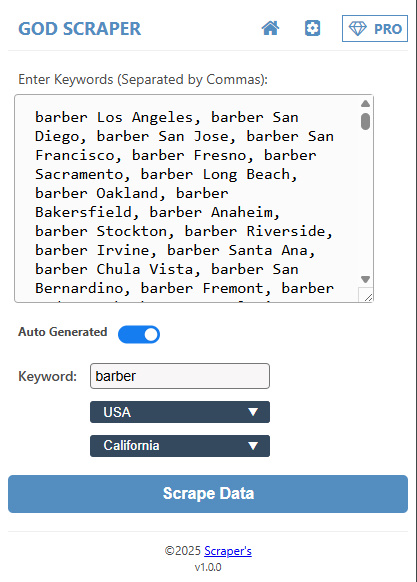Click the textarea scroll up arrow

point(365,104)
